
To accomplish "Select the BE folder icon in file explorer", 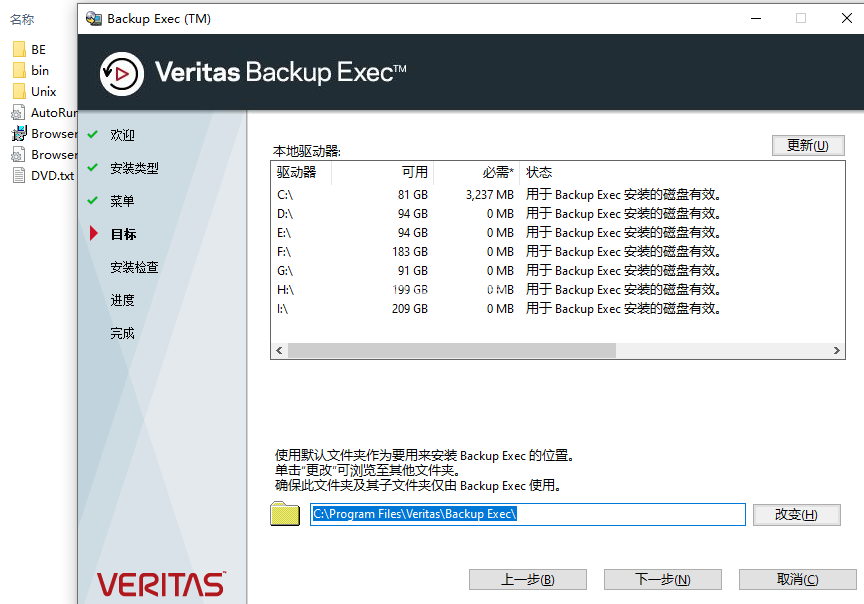I will coord(19,50).
